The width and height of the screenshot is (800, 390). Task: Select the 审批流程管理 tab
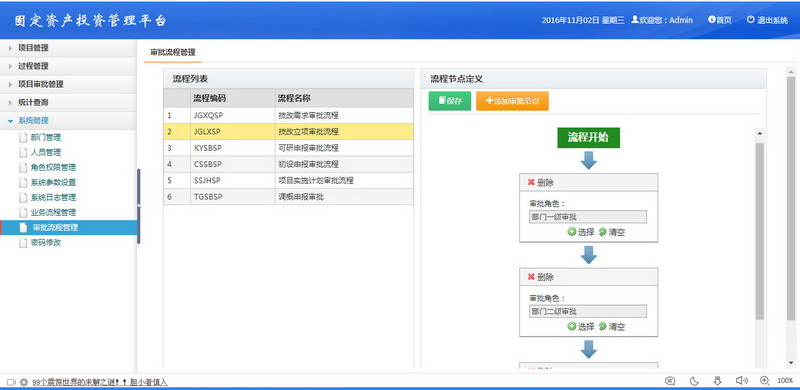click(x=172, y=52)
